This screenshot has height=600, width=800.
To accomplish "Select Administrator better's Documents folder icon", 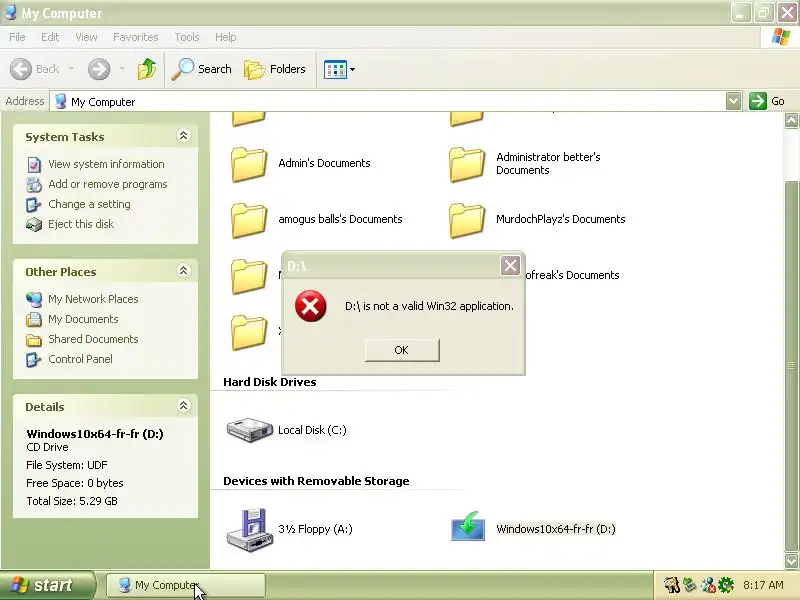I will coord(466,164).
